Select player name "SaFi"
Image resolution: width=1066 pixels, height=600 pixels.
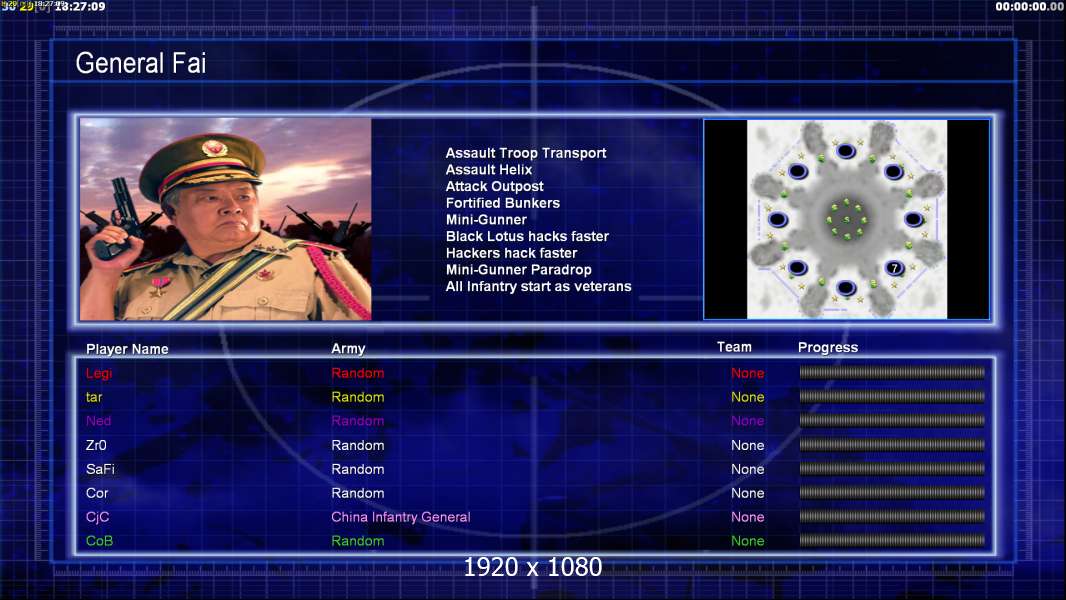click(100, 469)
